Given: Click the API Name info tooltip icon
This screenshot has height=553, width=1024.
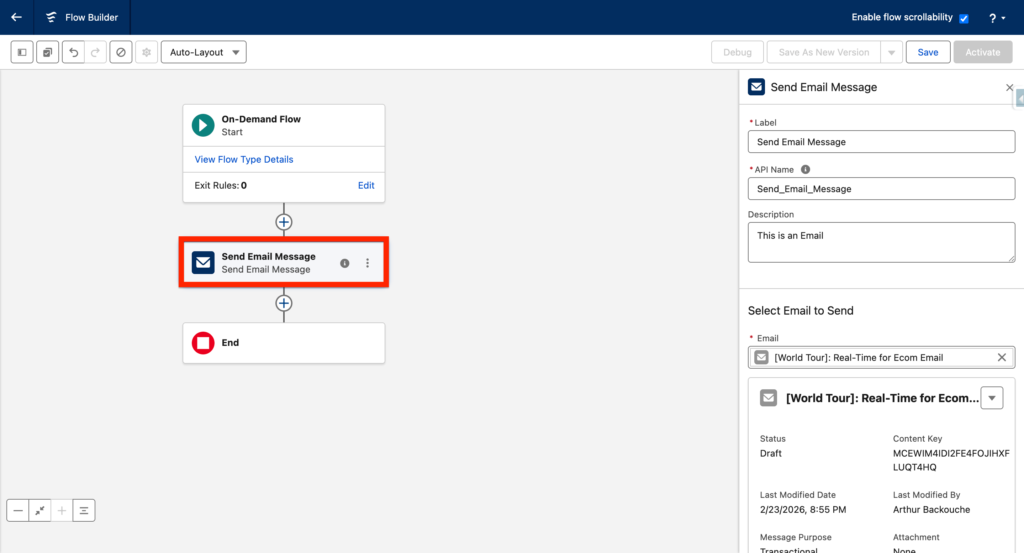Looking at the screenshot, I should [806, 170].
